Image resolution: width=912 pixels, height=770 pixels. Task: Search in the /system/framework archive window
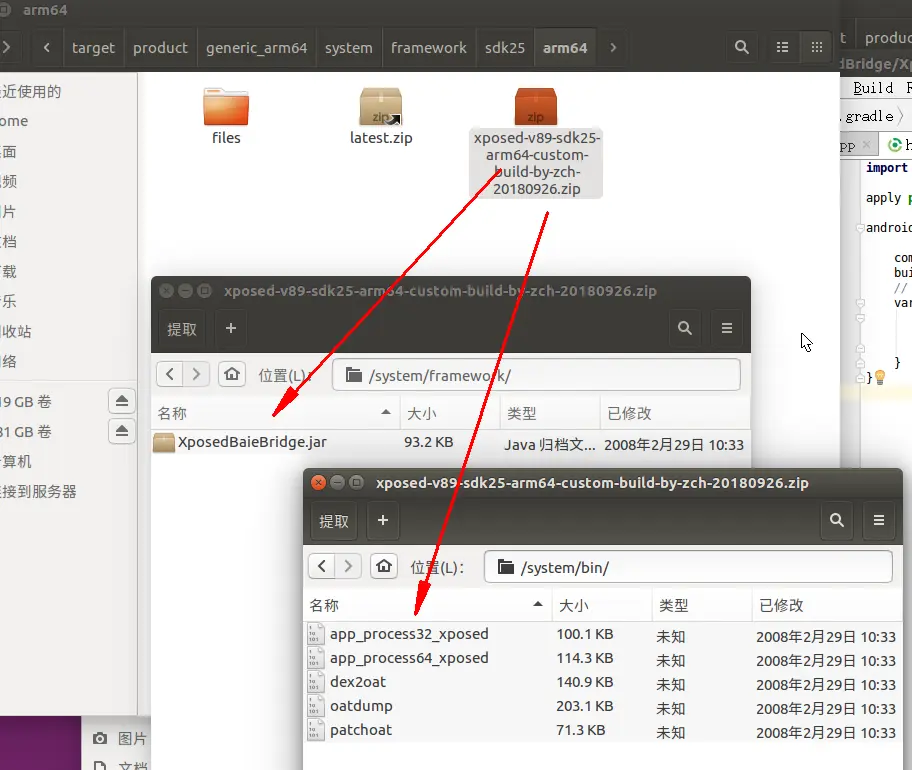tap(685, 329)
